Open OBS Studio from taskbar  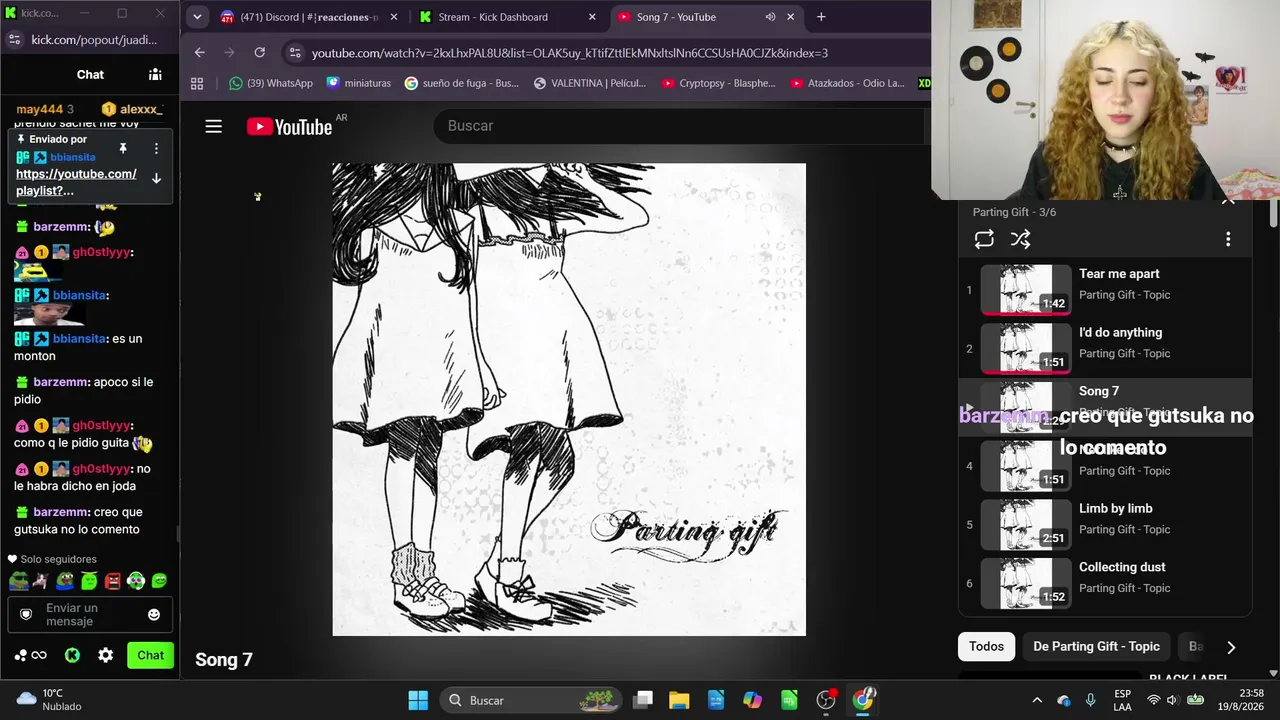click(826, 700)
